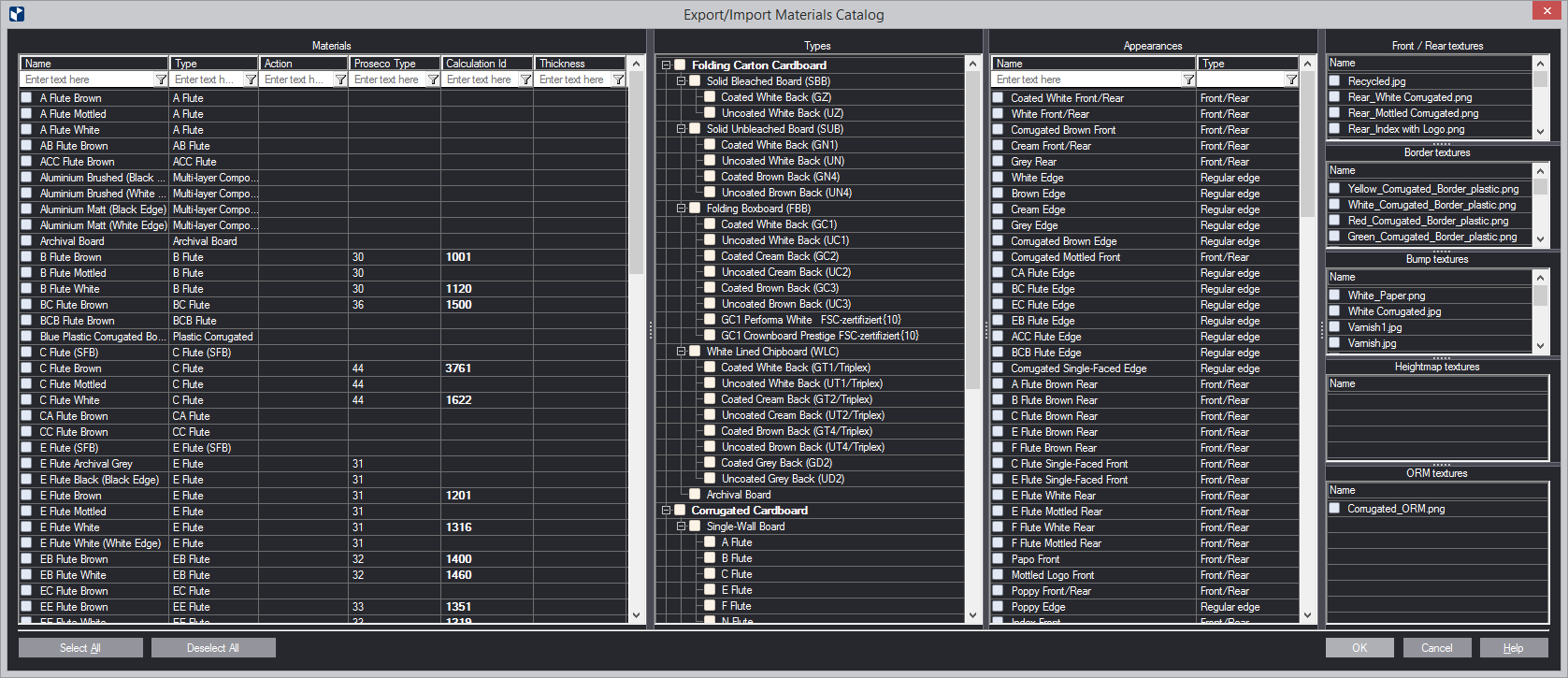Collapse the Single-Wall Board tree node
Screen dimensions: 1568x678
pyautogui.click(x=682, y=526)
